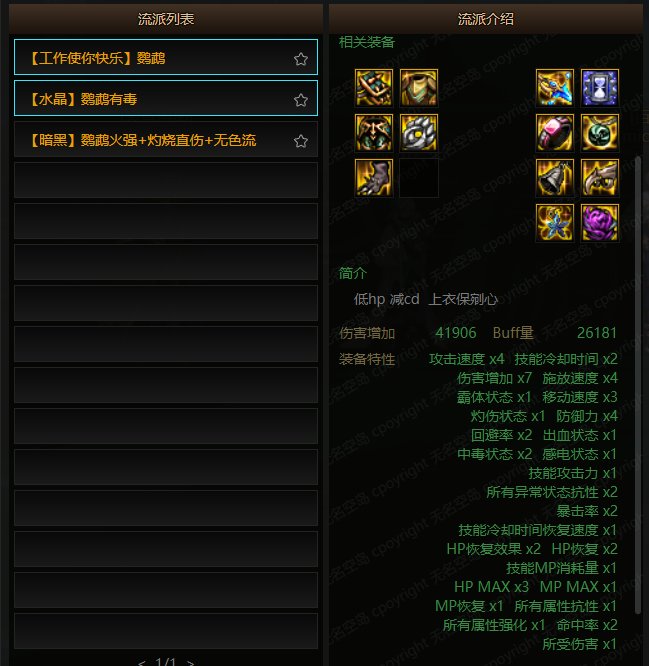
Task: Star the 【暗黑】鹦鹉火强 build
Action: click(301, 141)
